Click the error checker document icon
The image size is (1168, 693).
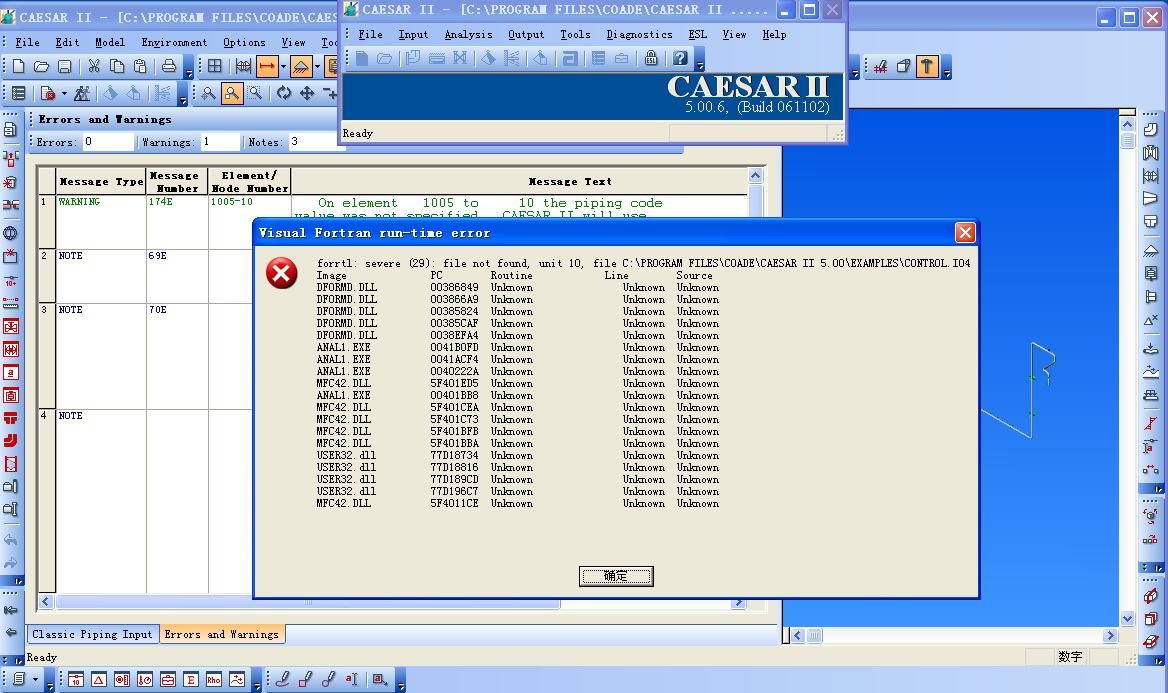coord(48,93)
